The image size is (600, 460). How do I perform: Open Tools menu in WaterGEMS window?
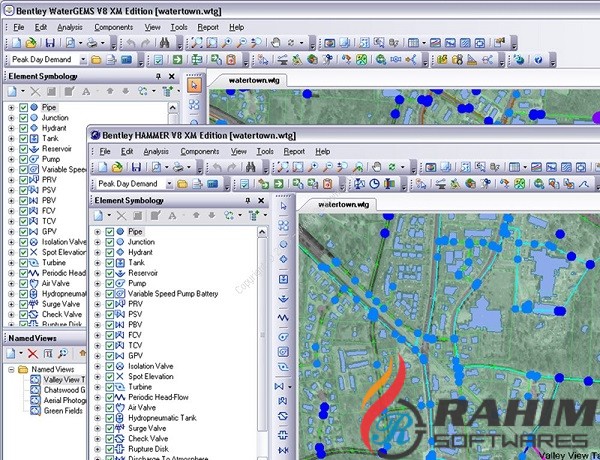pyautogui.click(x=179, y=27)
